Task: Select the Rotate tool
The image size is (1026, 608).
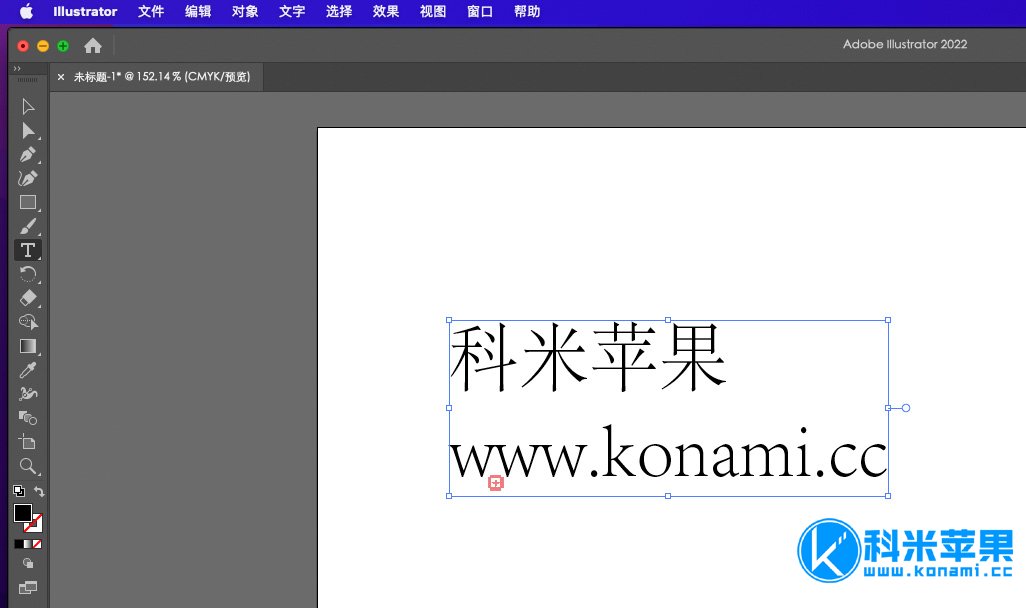Action: coord(27,274)
